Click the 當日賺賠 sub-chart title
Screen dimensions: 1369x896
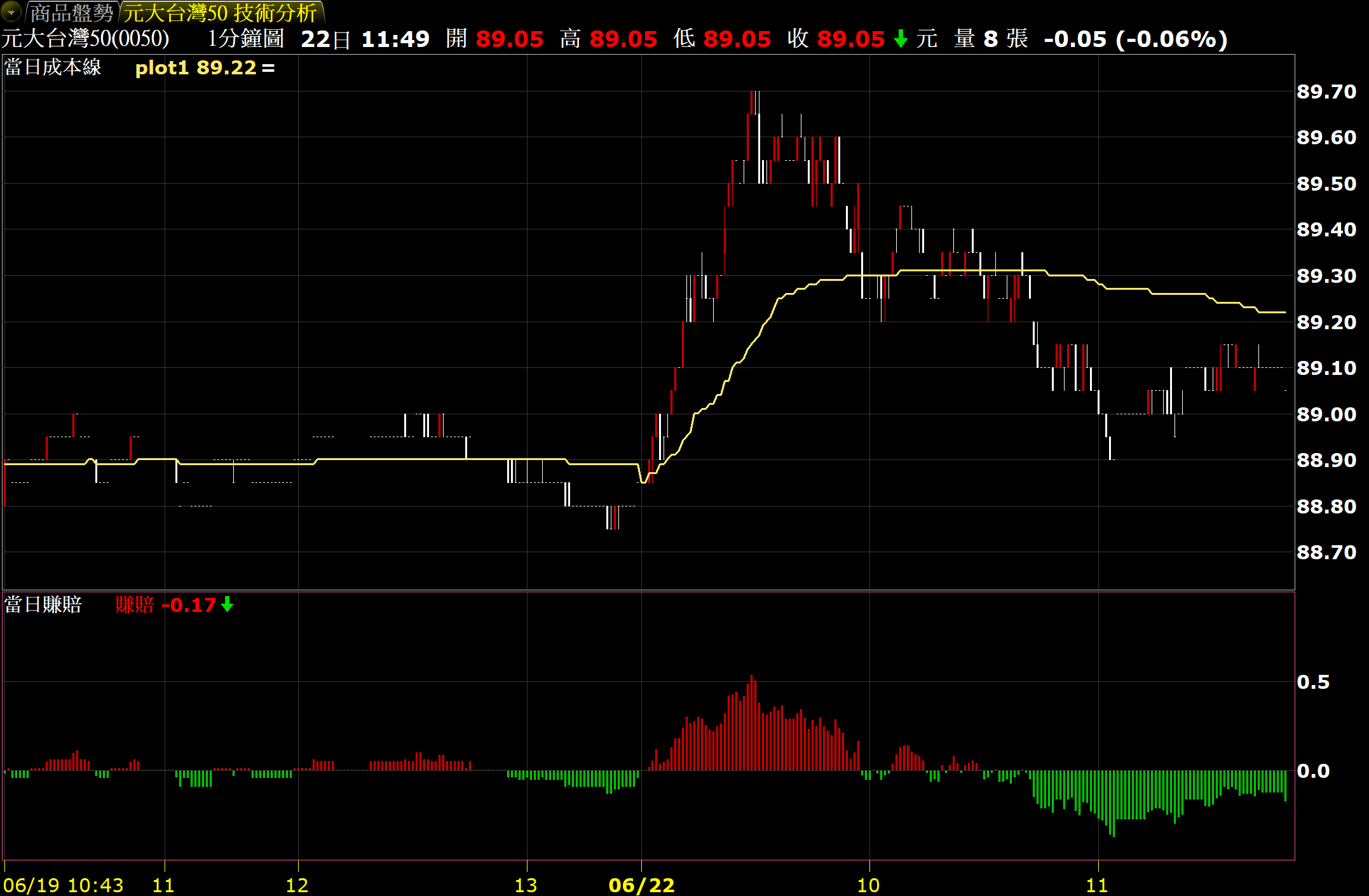pyautogui.click(x=43, y=604)
